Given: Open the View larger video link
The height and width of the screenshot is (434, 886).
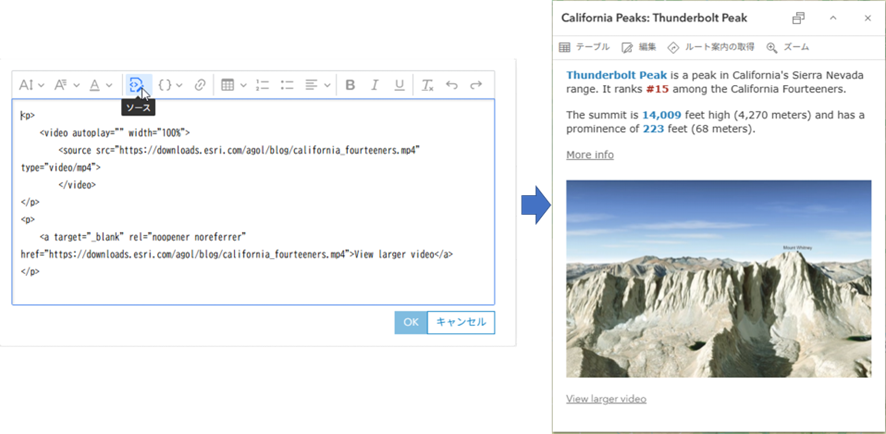Looking at the screenshot, I should click(x=606, y=399).
